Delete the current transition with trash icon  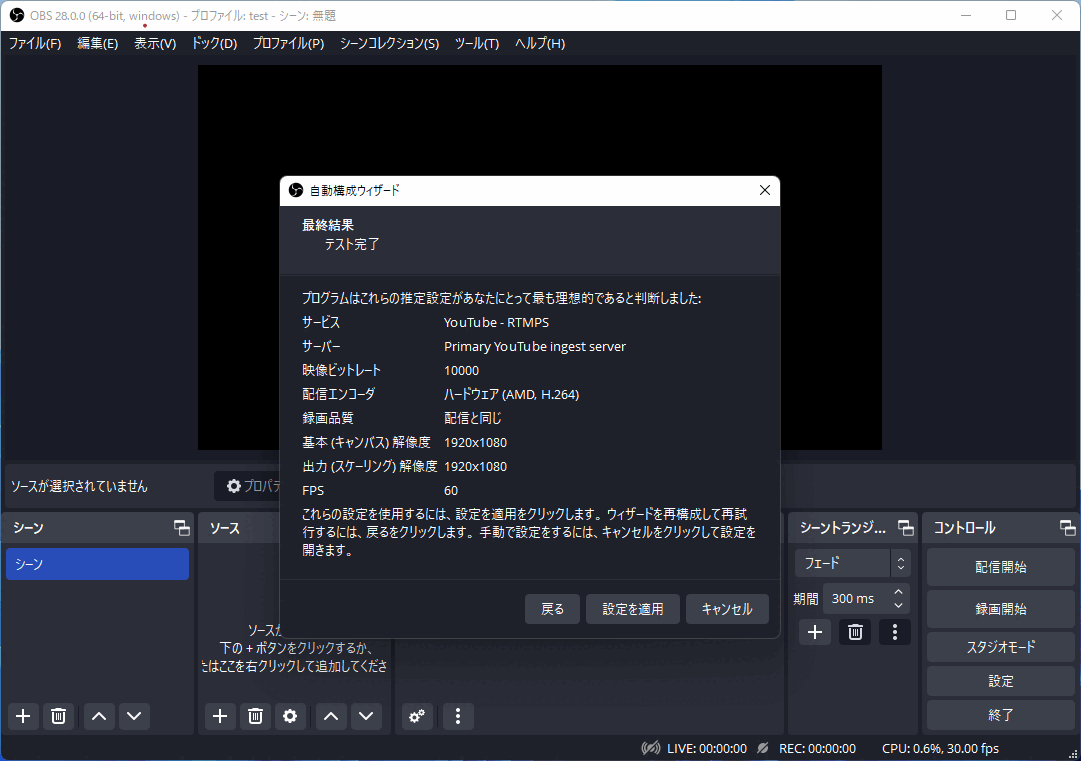(854, 631)
